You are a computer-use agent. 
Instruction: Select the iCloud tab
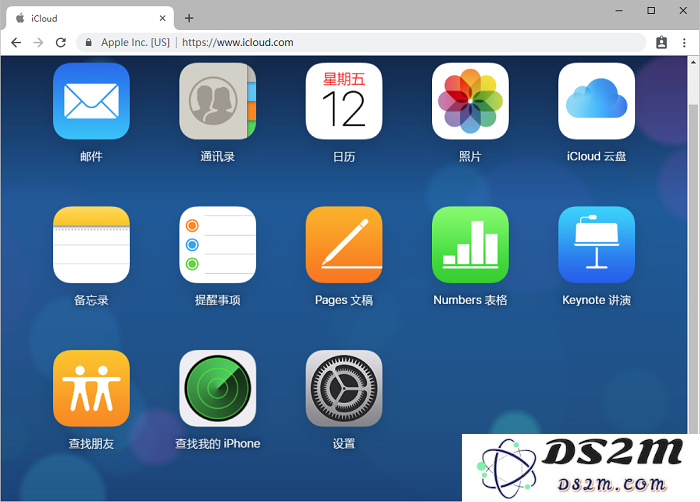(89, 18)
